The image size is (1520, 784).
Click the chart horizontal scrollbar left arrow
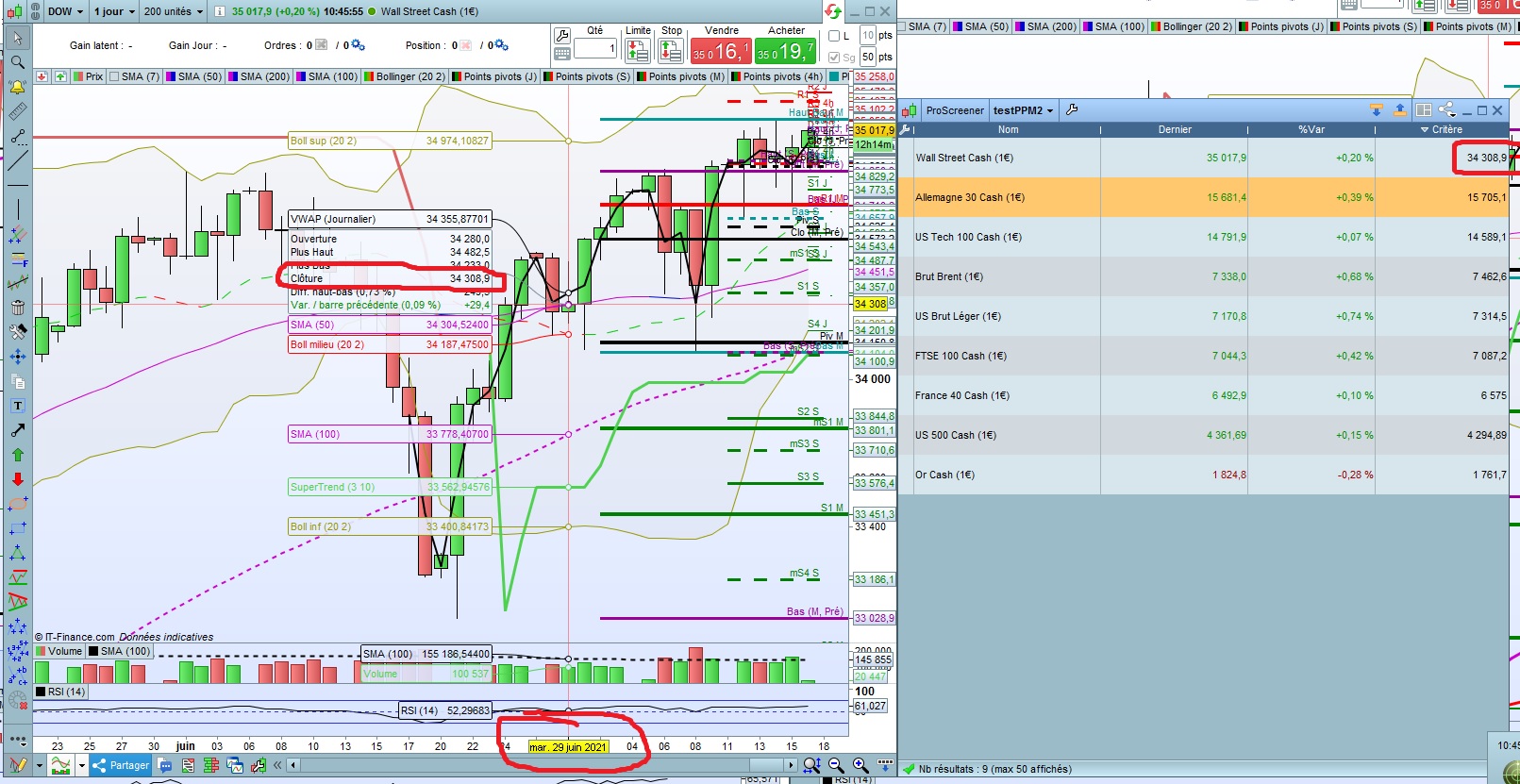click(294, 765)
